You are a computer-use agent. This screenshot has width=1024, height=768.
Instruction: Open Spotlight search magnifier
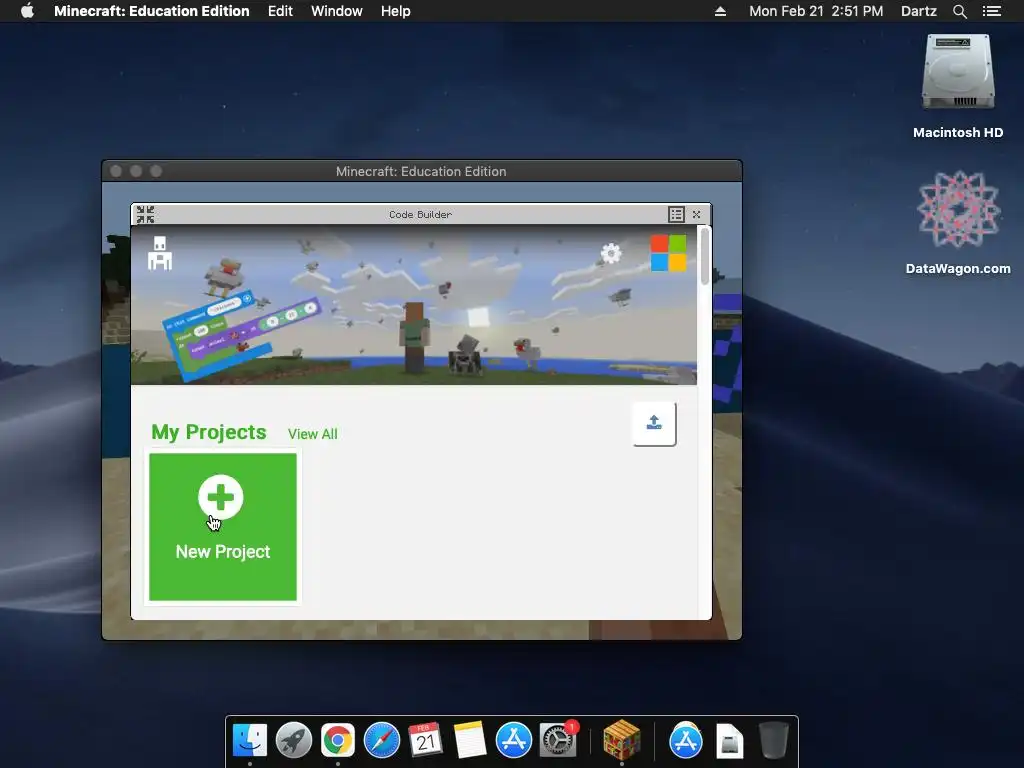[x=959, y=11]
